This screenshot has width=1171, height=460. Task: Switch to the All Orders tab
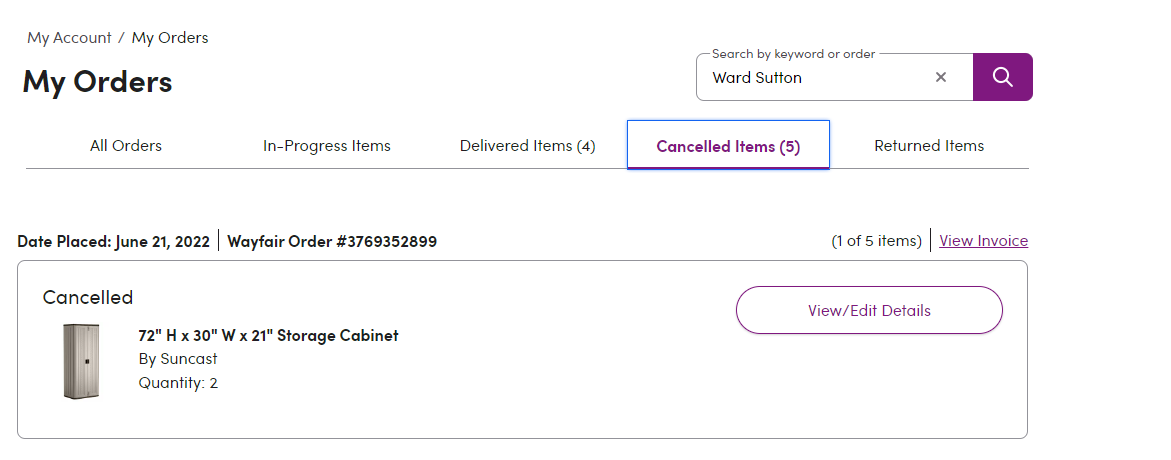coord(125,146)
